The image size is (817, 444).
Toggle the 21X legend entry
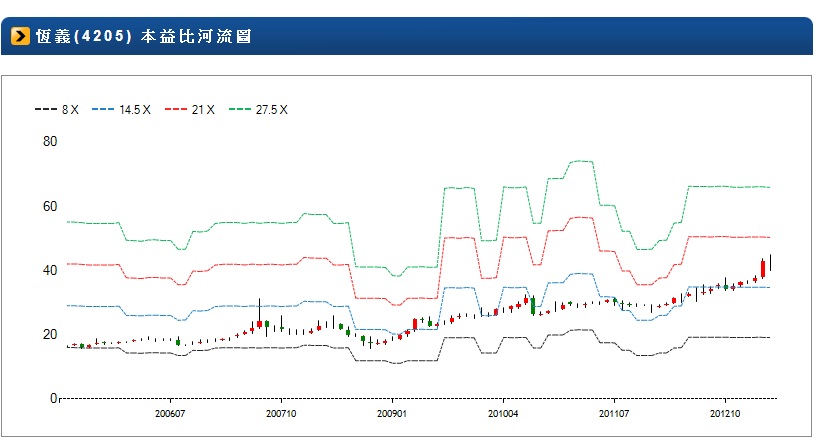click(x=190, y=109)
